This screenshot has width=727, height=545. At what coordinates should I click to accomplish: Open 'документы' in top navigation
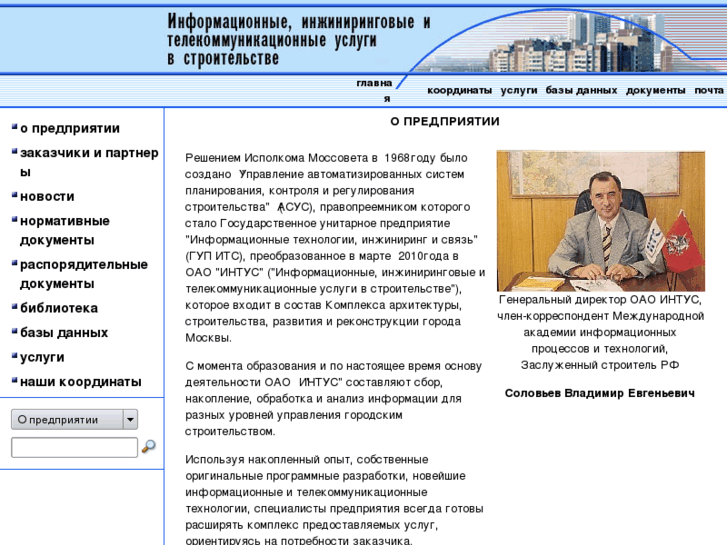pyautogui.click(x=656, y=90)
